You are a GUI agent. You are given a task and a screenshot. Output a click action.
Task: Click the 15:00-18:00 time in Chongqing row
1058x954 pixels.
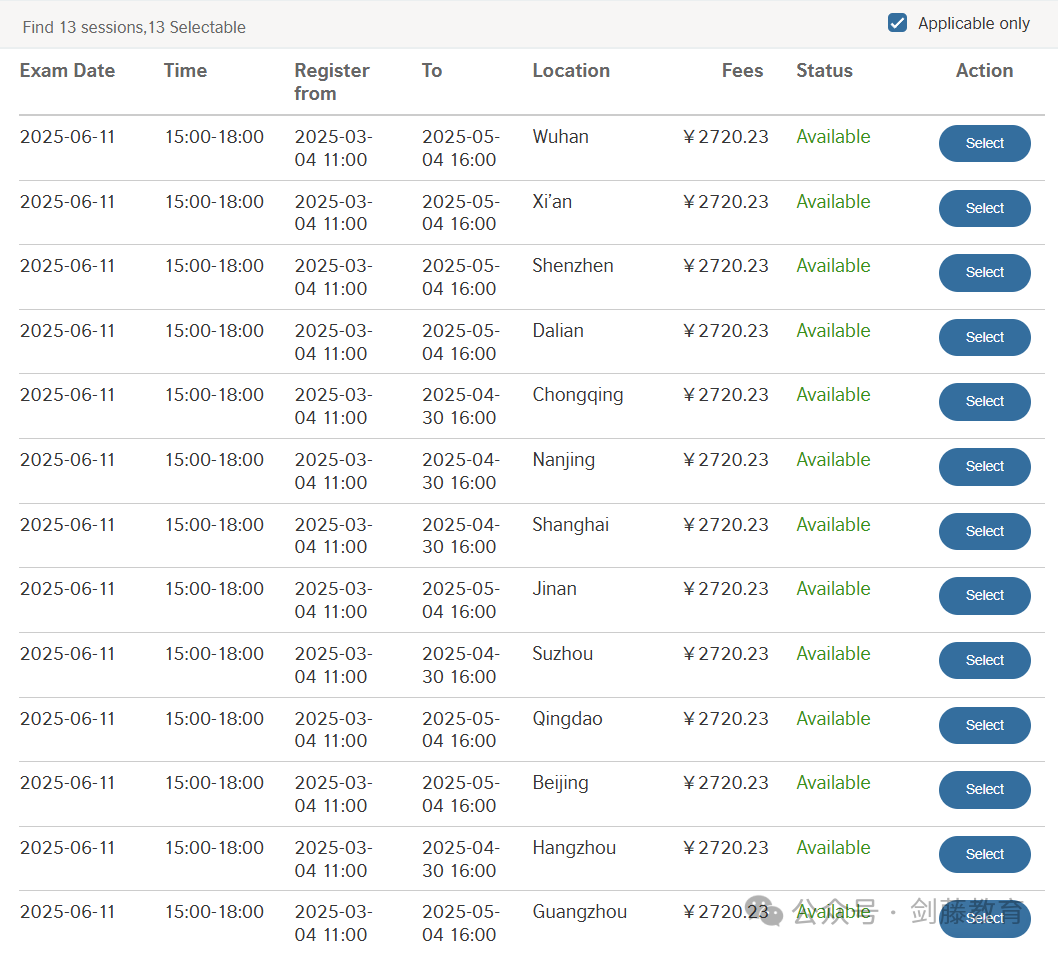pyautogui.click(x=215, y=395)
